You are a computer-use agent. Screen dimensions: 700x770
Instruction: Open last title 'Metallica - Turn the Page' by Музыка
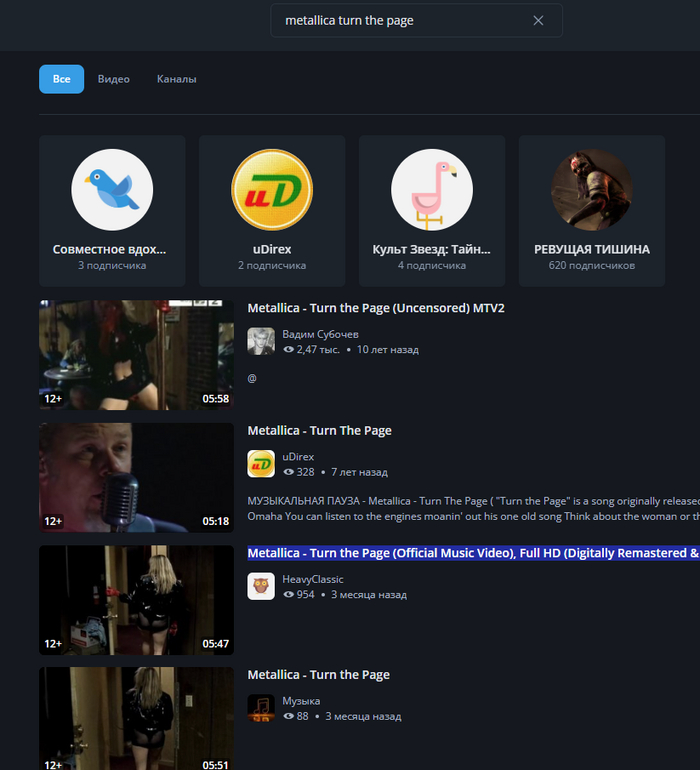click(x=318, y=675)
